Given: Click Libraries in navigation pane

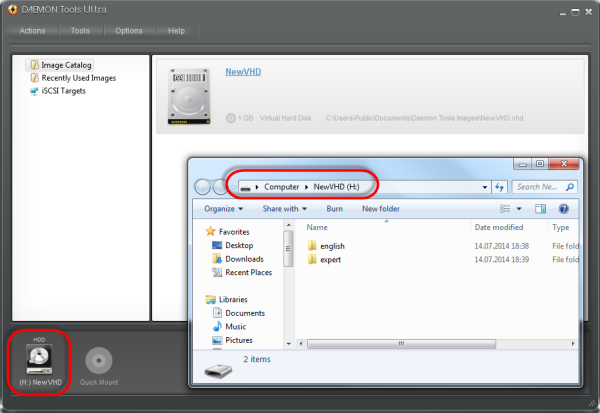Looking at the screenshot, I should point(233,300).
